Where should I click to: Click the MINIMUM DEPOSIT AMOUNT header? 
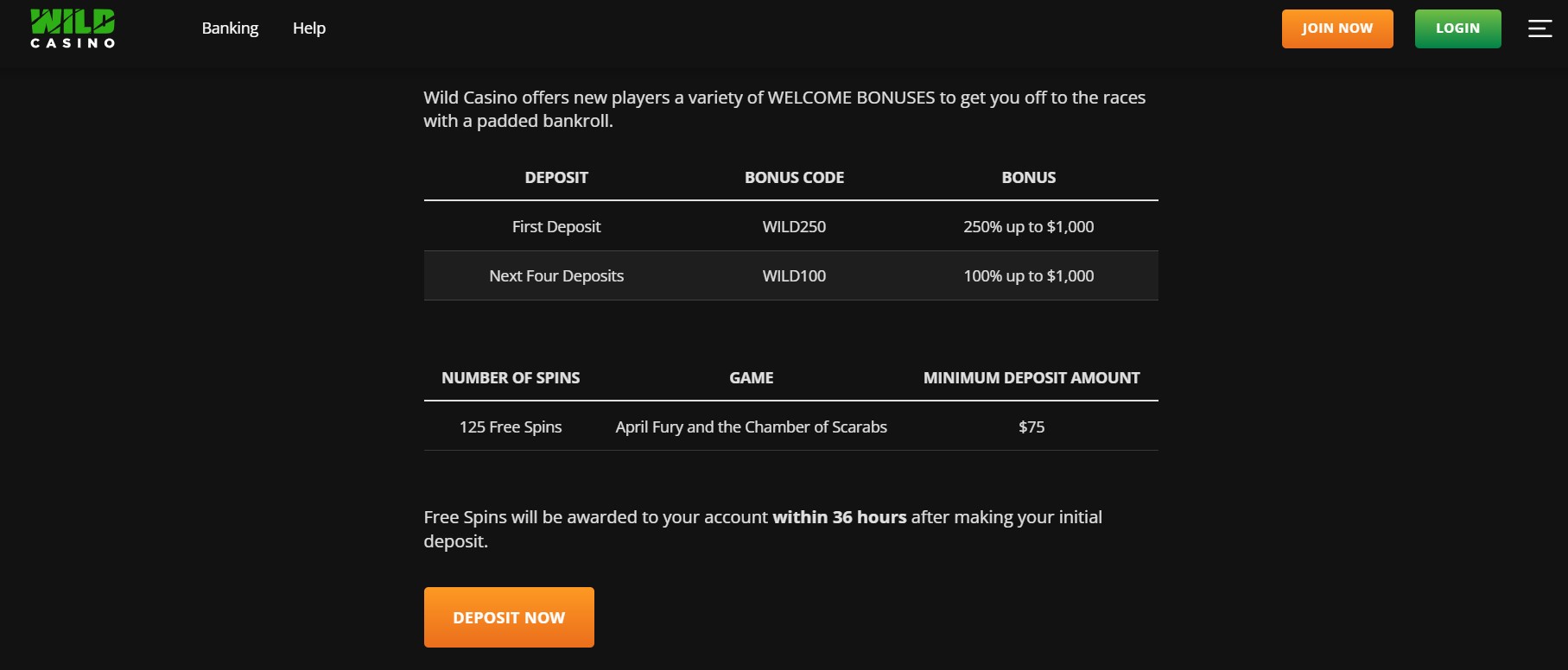coord(1032,378)
